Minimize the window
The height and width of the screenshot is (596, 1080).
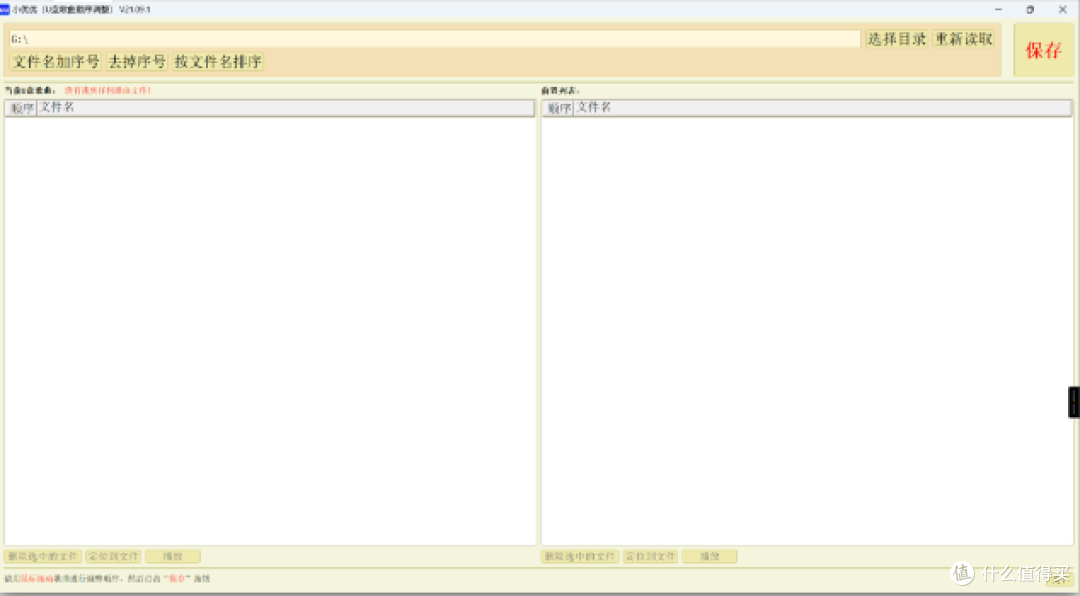(x=998, y=10)
